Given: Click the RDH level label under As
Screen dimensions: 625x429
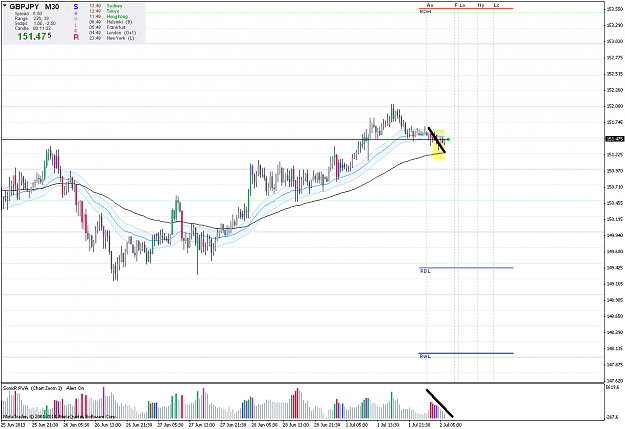Looking at the screenshot, I should pyautogui.click(x=426, y=12).
